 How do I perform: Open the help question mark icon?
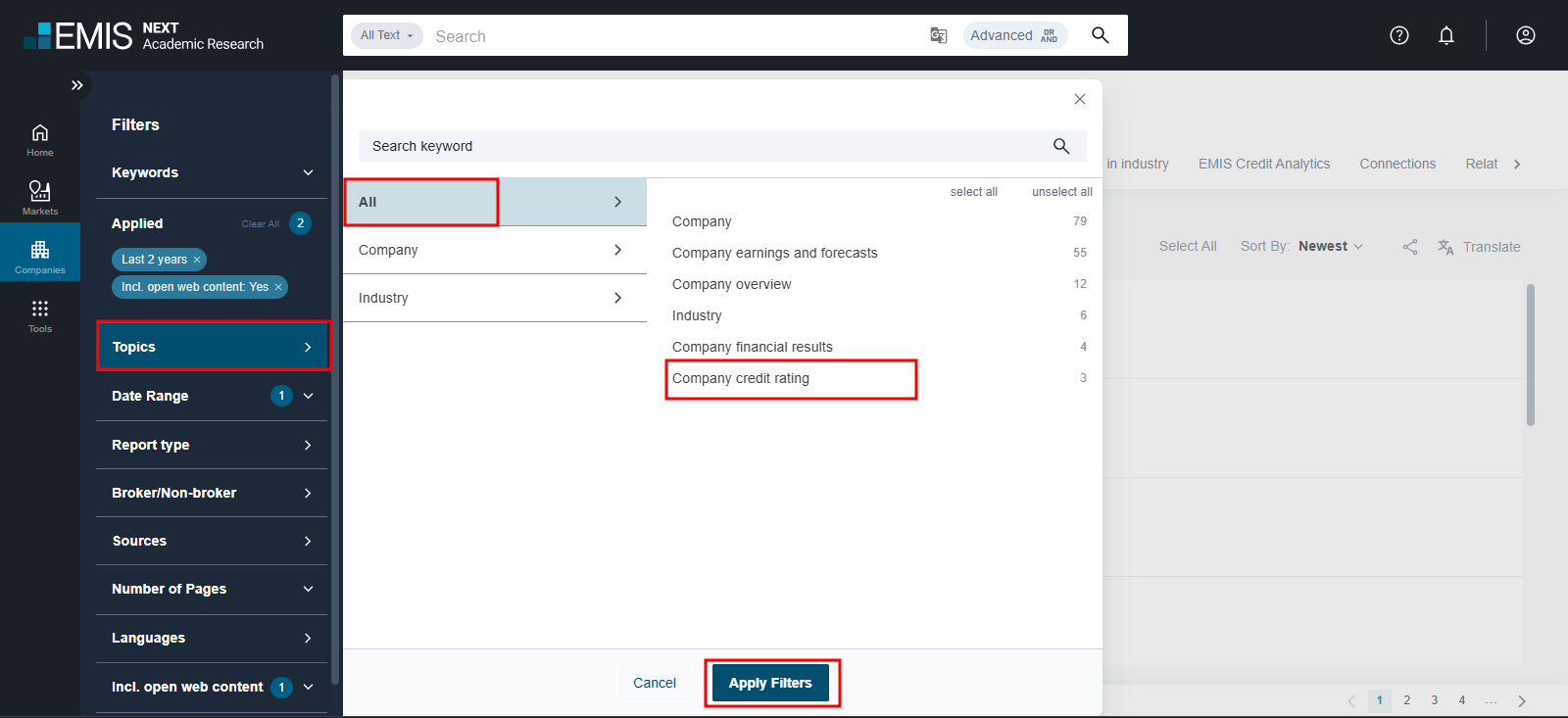pos(1398,35)
